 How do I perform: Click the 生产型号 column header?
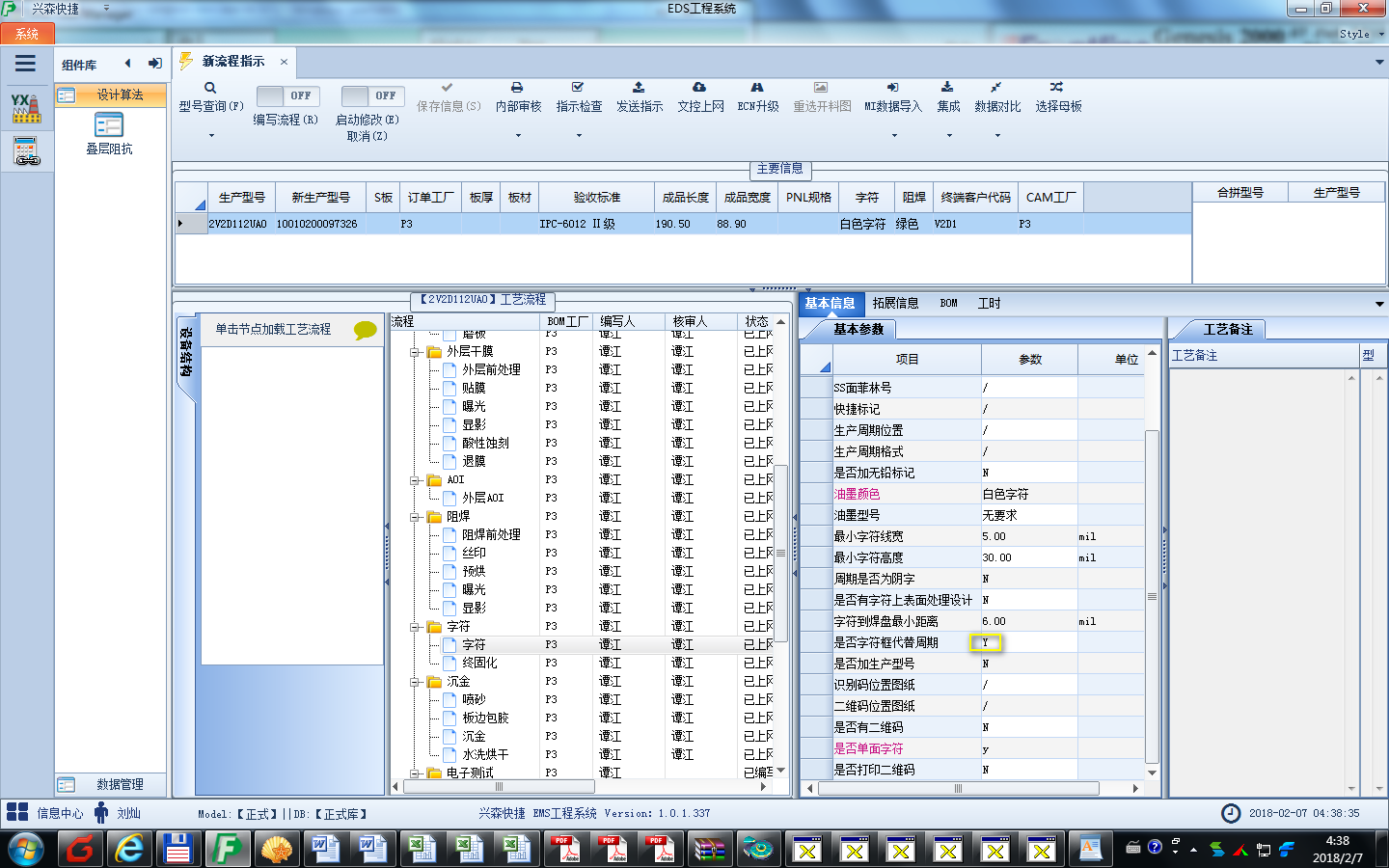coord(241,197)
